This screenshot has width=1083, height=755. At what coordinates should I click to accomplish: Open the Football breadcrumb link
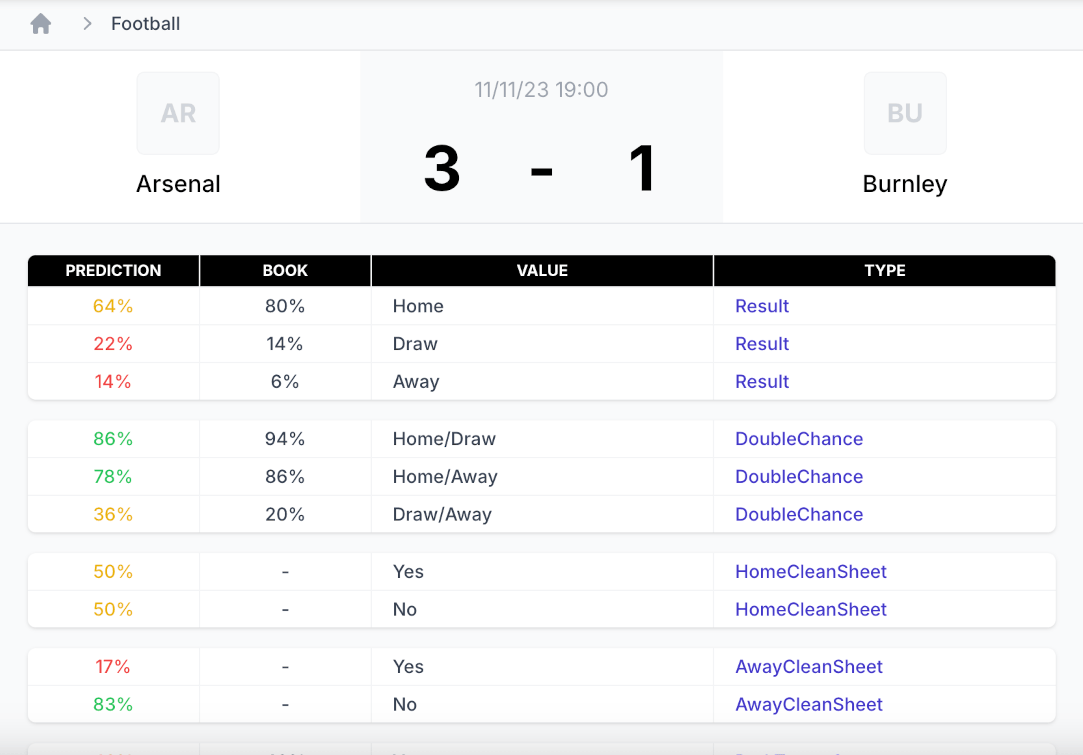pyautogui.click(x=145, y=22)
